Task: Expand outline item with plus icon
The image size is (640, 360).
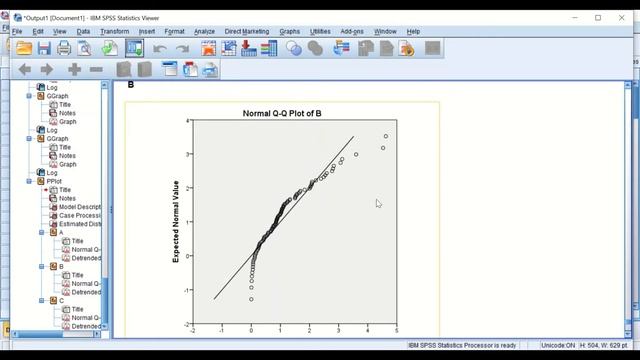Action: coord(74,69)
